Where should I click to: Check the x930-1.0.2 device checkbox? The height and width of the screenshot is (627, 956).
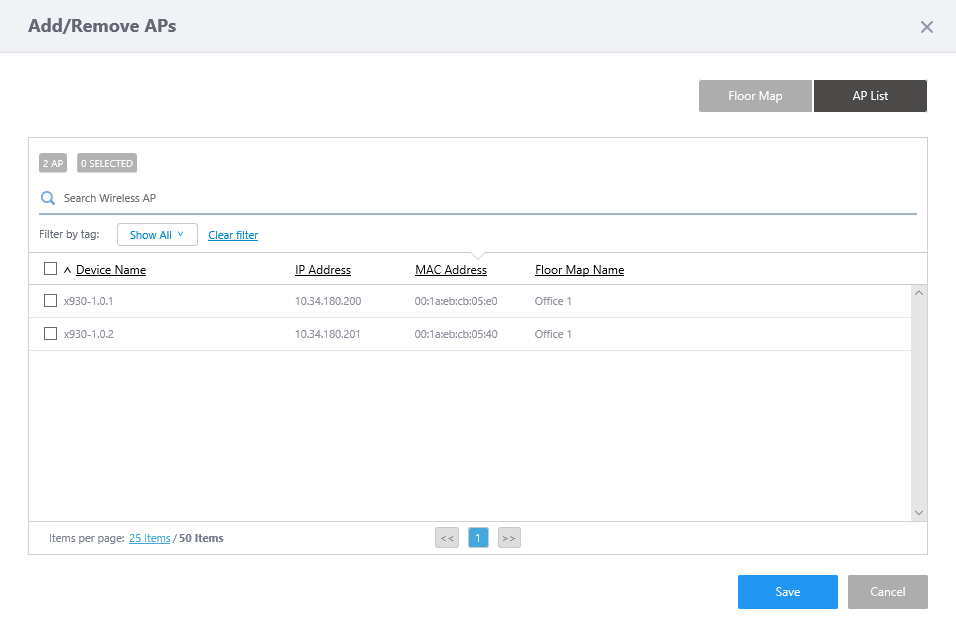(51, 334)
